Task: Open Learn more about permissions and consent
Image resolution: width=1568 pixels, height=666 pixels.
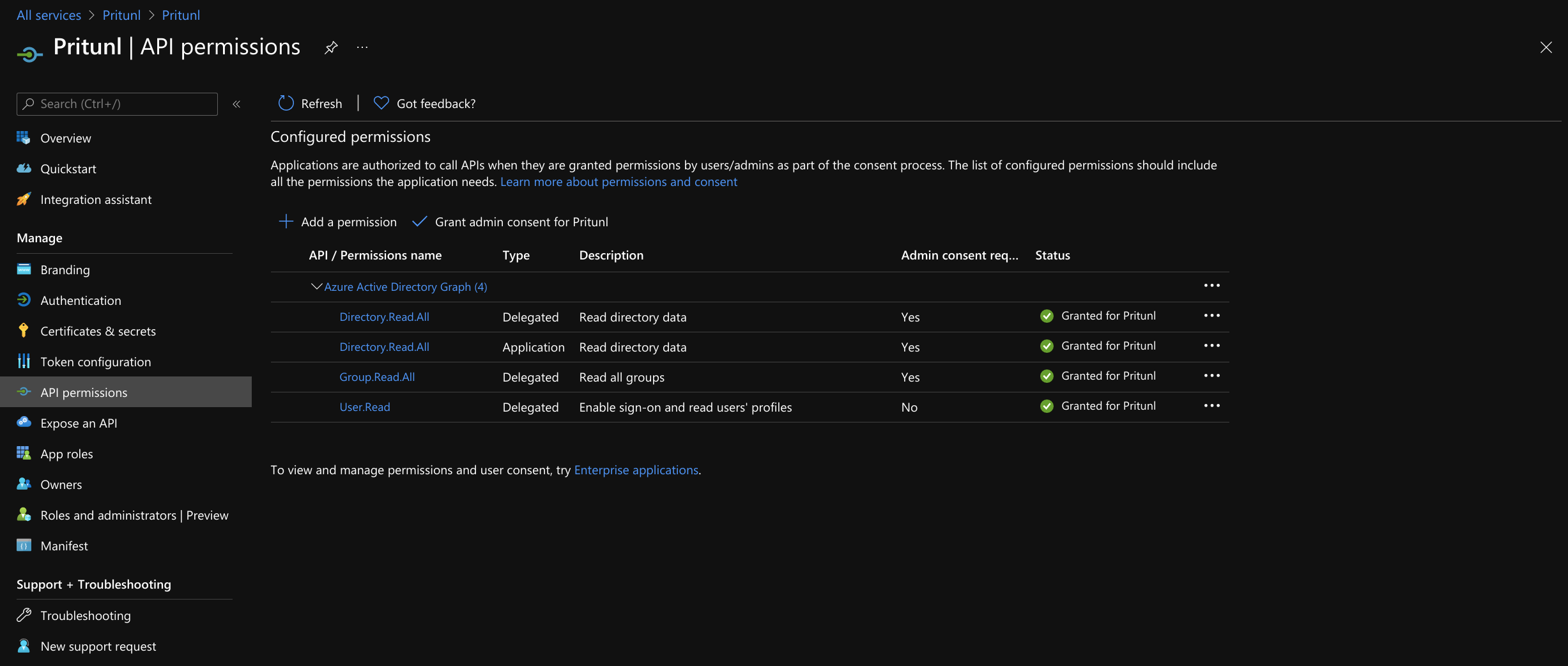Action: click(x=619, y=182)
